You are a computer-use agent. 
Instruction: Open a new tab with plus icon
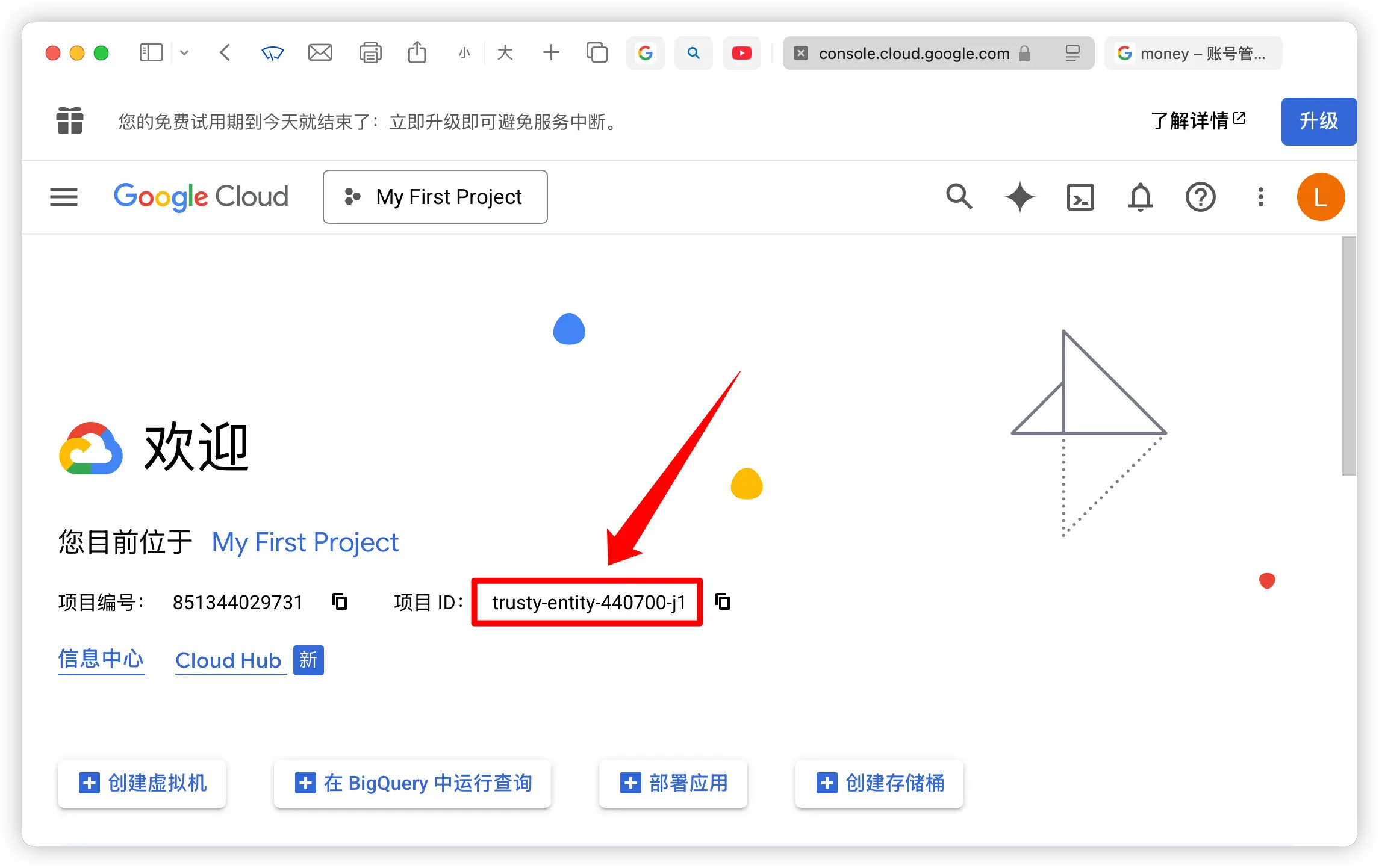551,52
